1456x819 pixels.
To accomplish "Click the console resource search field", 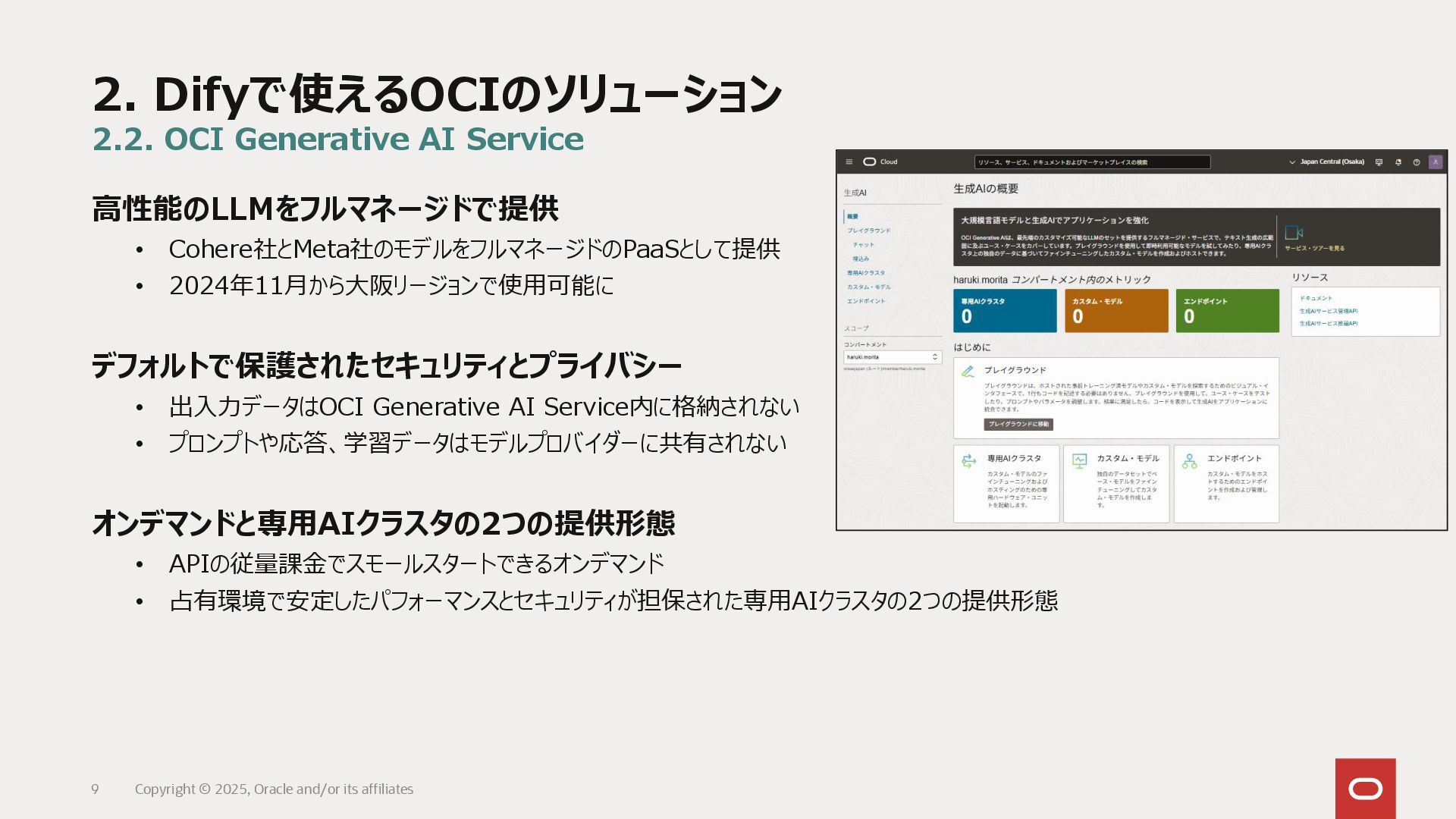I will pos(1091,162).
